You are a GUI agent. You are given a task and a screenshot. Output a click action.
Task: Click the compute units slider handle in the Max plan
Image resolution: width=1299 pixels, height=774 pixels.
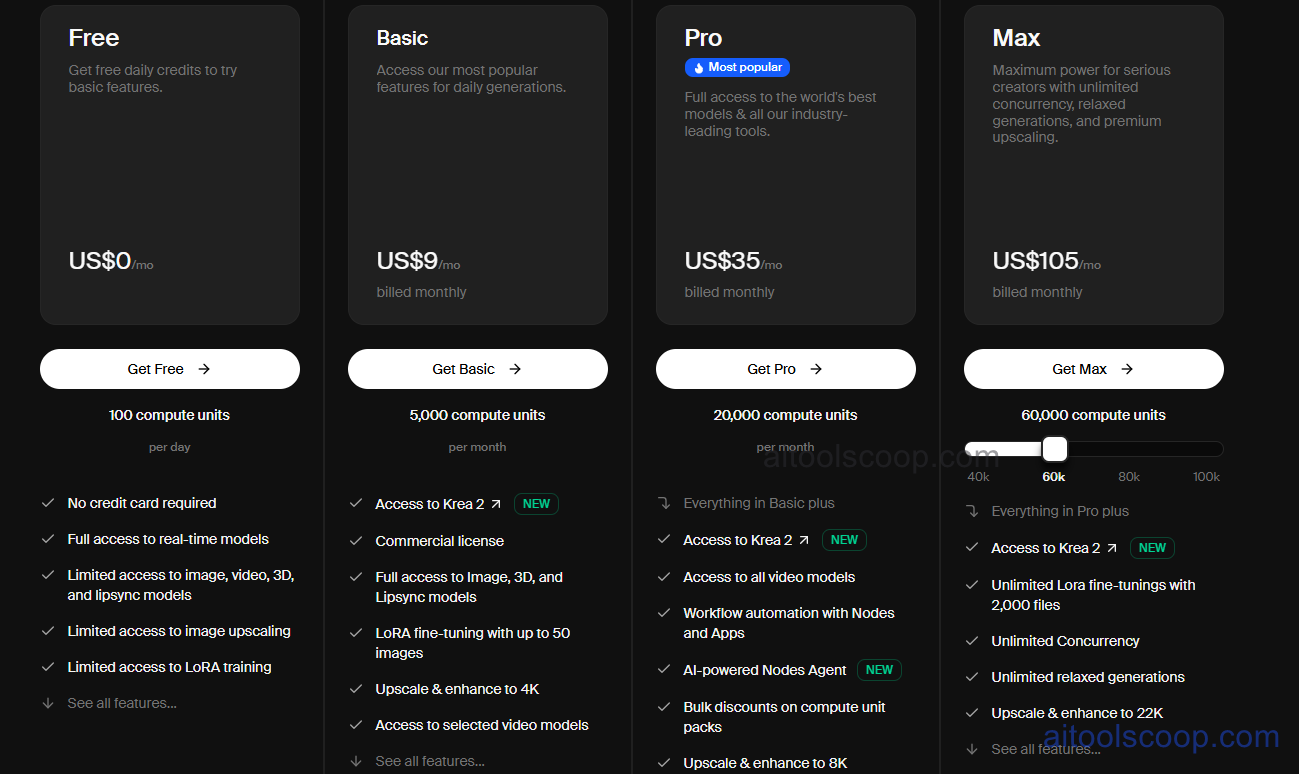point(1054,449)
